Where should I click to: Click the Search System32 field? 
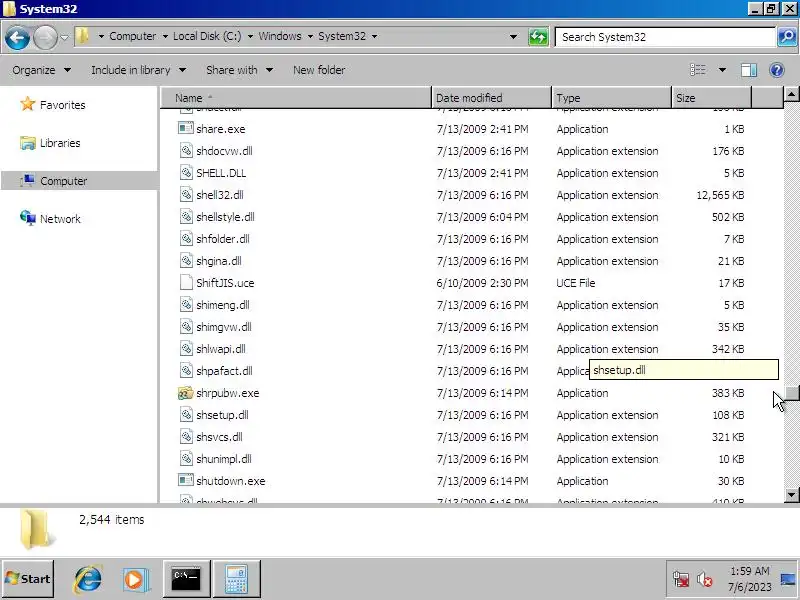click(665, 37)
